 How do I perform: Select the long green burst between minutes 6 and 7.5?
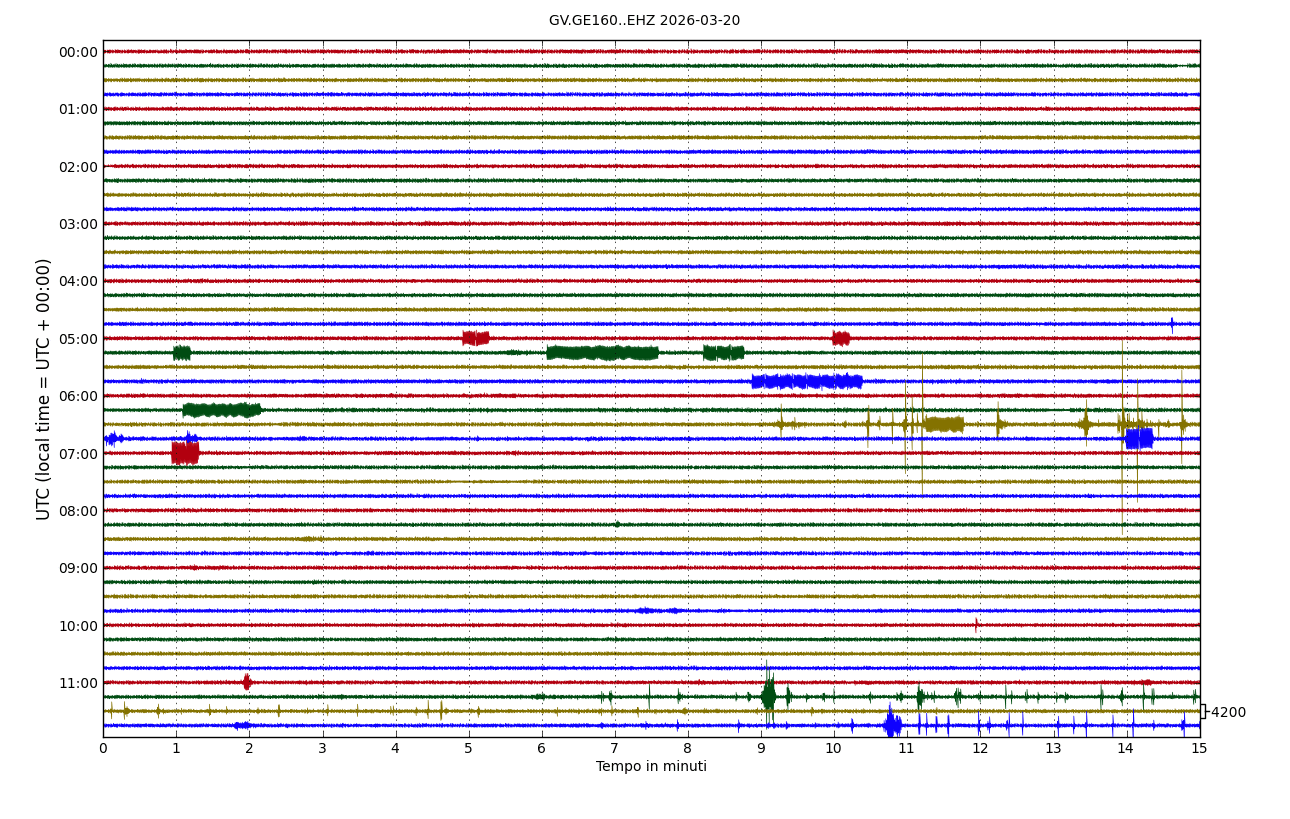(x=602, y=353)
